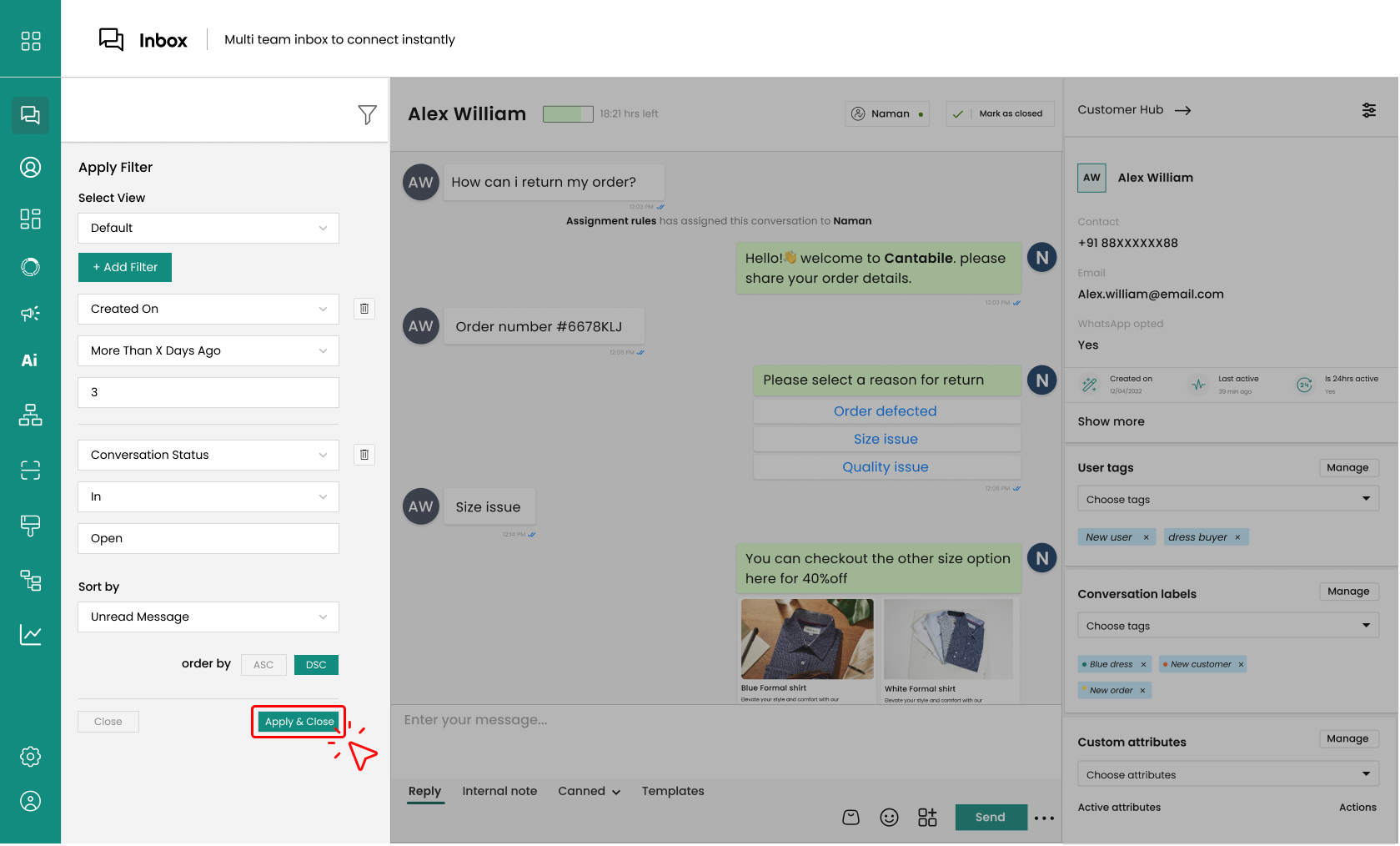Set order to DSC
Viewport: 1400px width, 846px height.
coord(316,665)
